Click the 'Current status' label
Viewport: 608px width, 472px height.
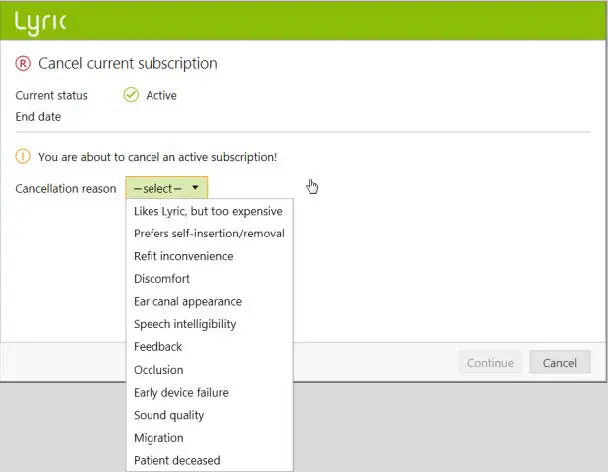click(52, 95)
